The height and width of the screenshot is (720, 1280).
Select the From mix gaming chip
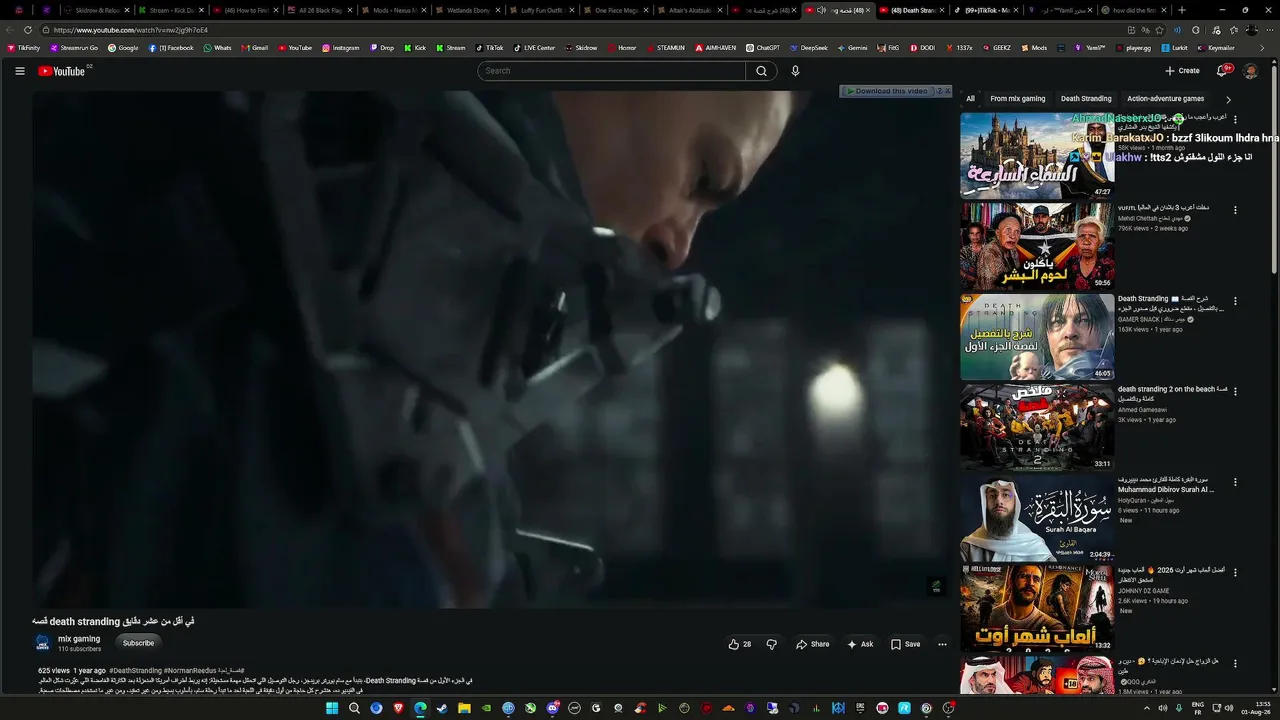tap(1017, 99)
